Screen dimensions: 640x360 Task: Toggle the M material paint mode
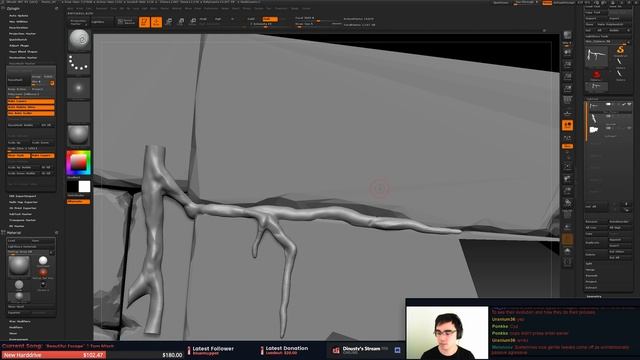coord(232,19)
